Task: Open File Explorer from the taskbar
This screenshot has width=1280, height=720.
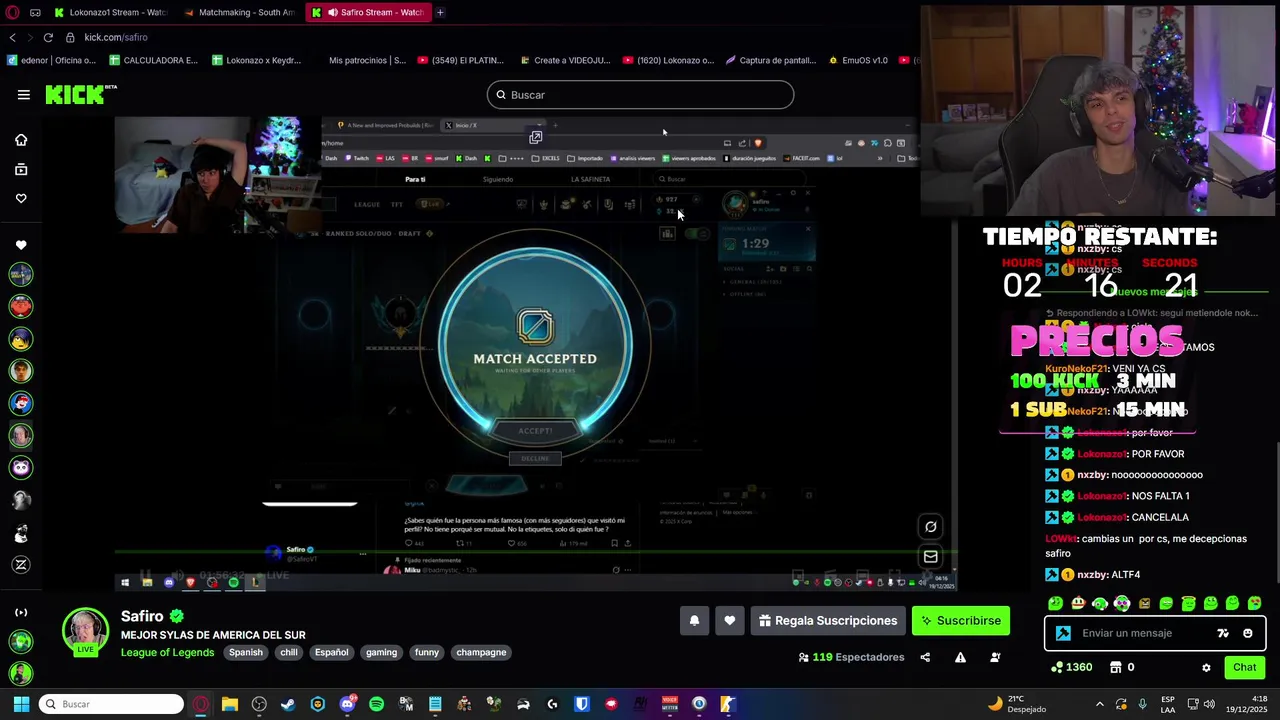Action: [230, 704]
